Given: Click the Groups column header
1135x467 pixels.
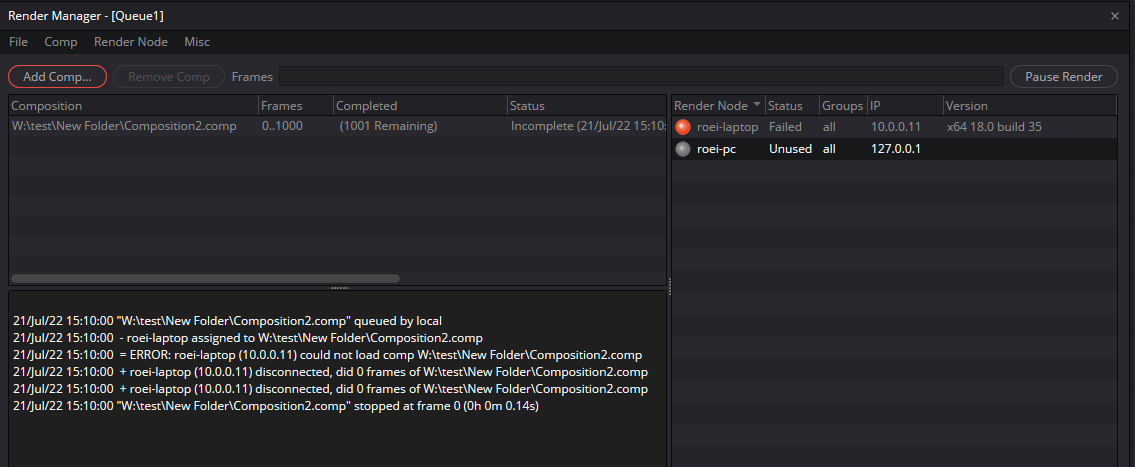Looking at the screenshot, I should [x=843, y=106].
